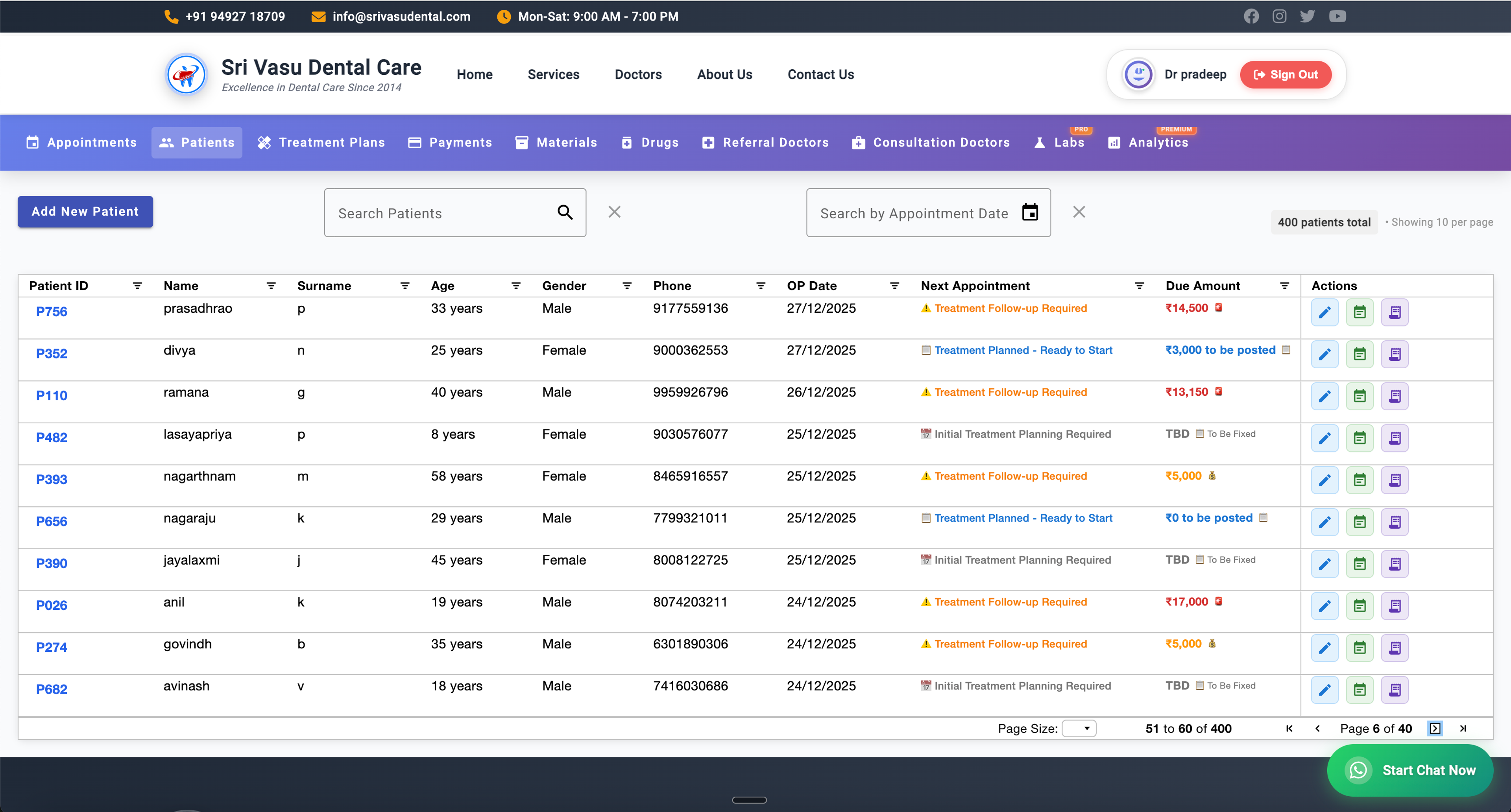The image size is (1511, 812).
Task: Click the edit pencil icon for patient P756
Action: click(1324, 312)
